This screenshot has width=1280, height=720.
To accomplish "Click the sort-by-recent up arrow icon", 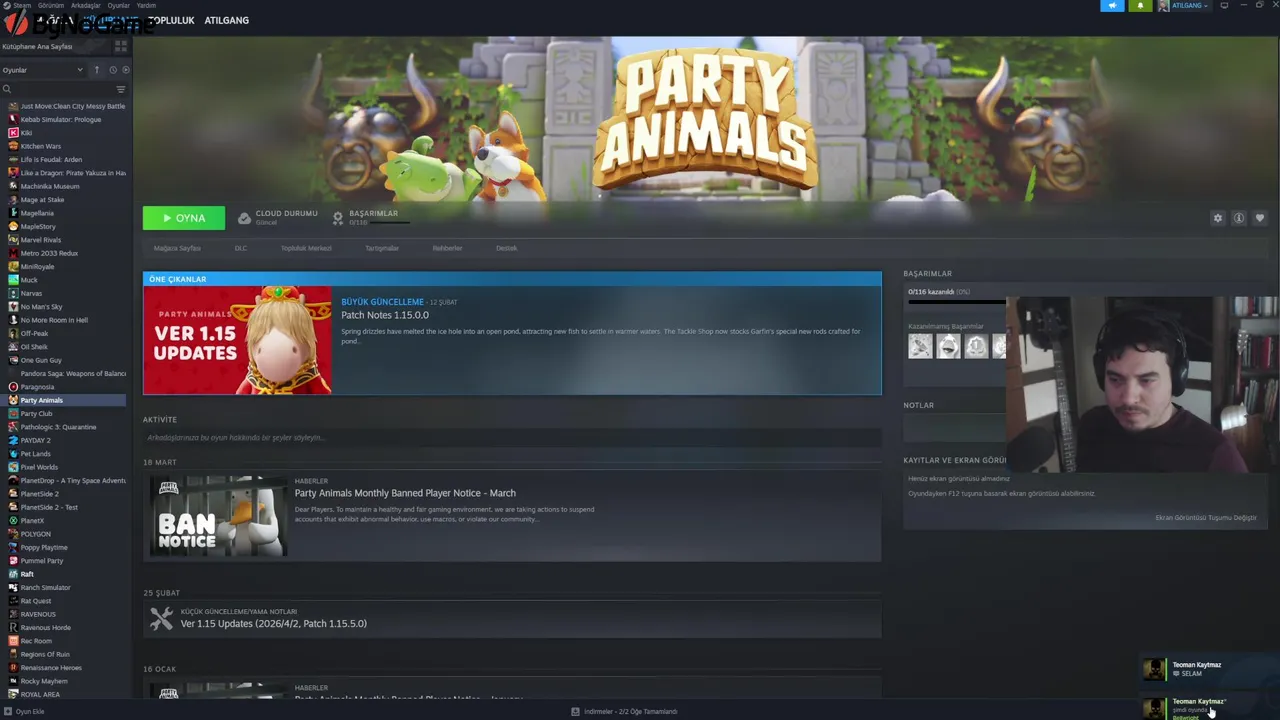I will pos(97,70).
